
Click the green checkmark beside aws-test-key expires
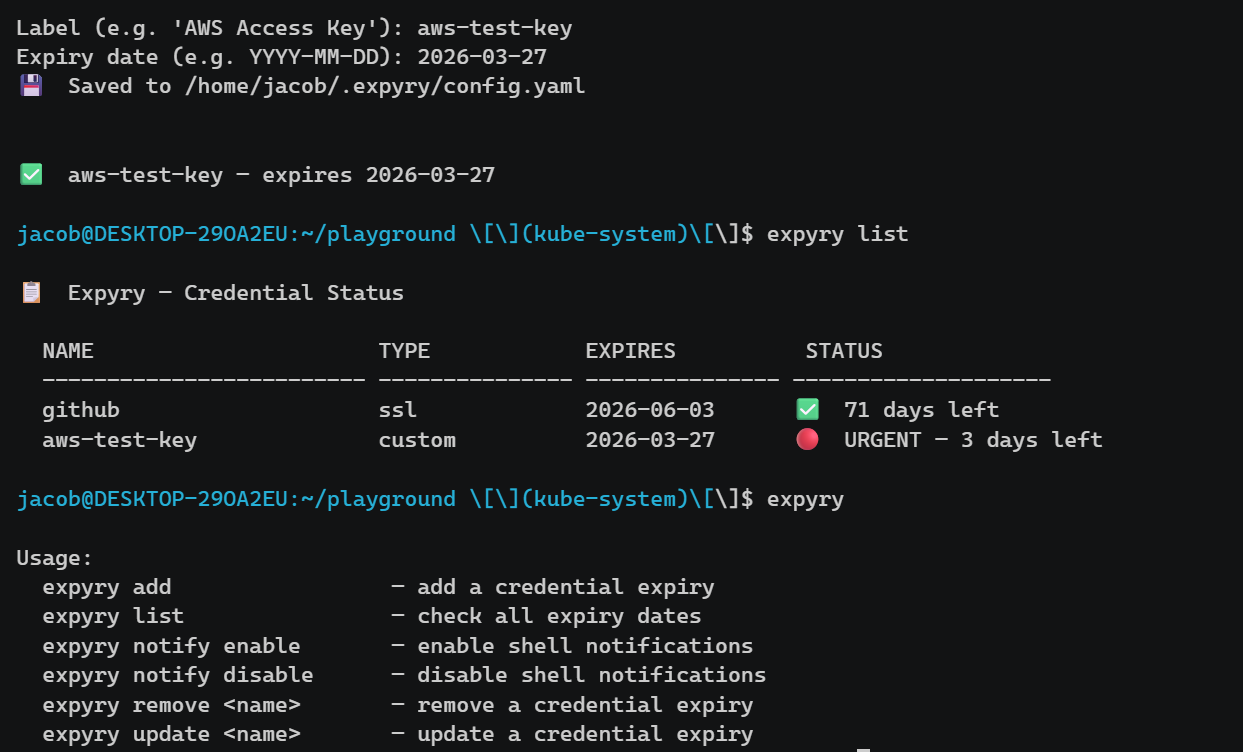point(31,175)
